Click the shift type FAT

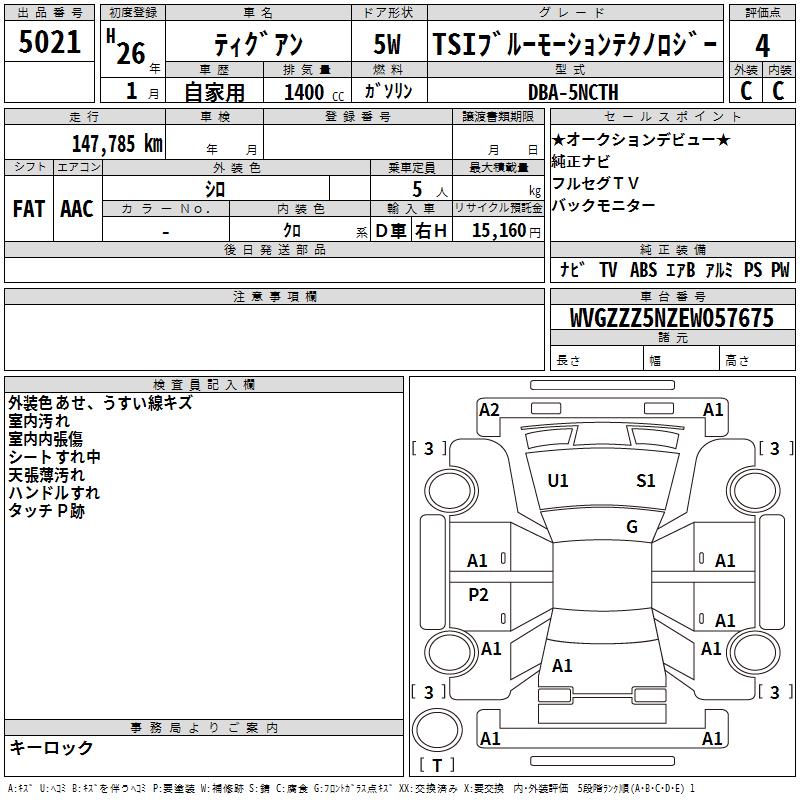29,209
